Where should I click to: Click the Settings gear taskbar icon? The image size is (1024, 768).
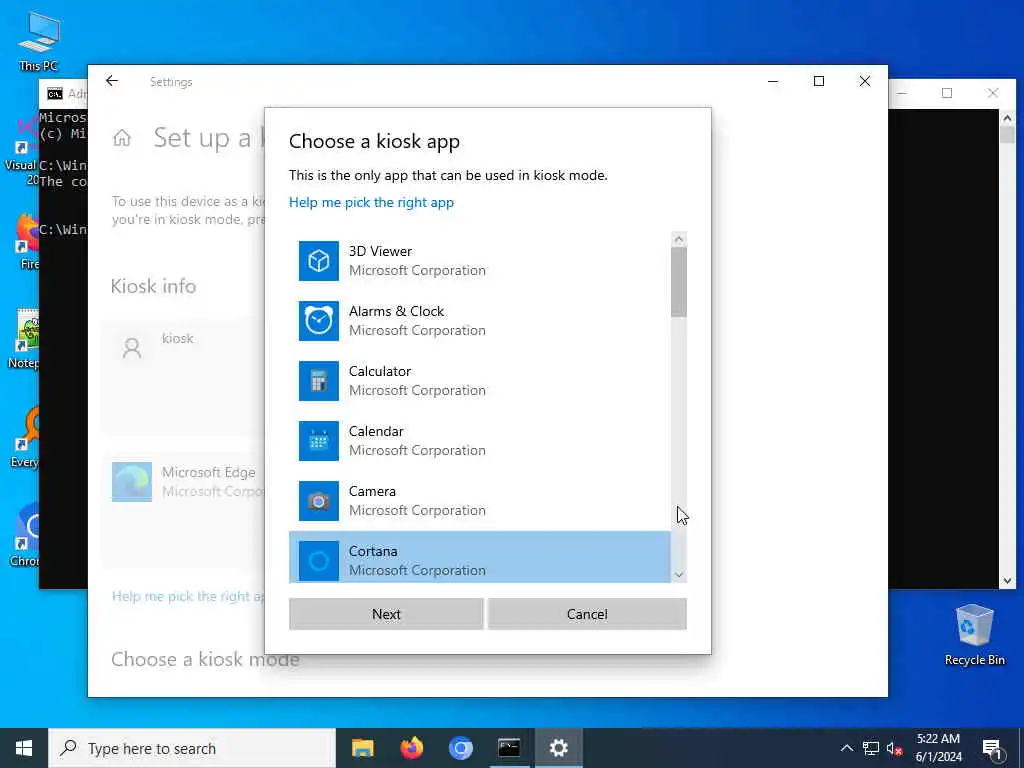[x=558, y=748]
